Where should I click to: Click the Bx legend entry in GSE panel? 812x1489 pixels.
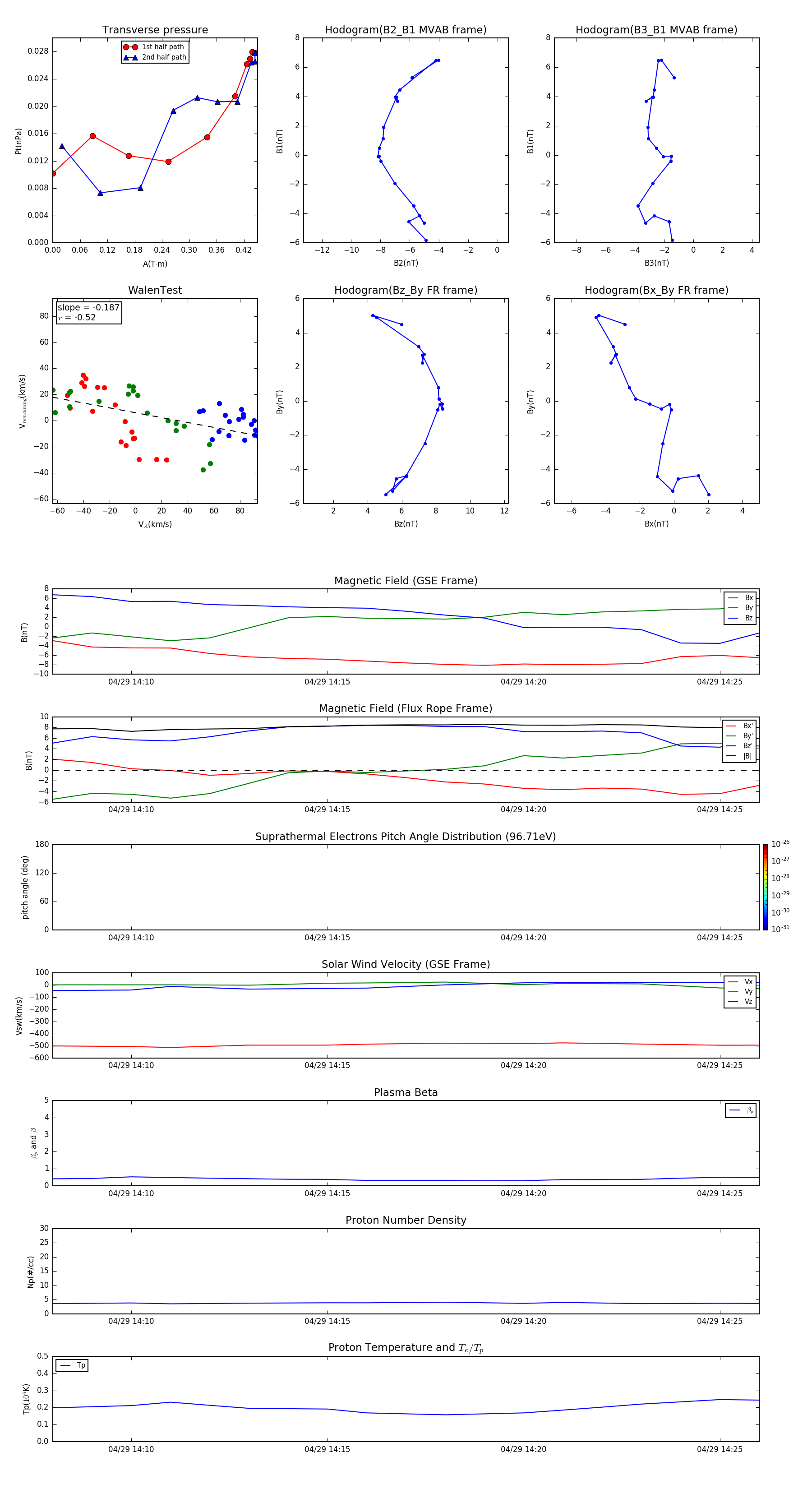point(740,598)
